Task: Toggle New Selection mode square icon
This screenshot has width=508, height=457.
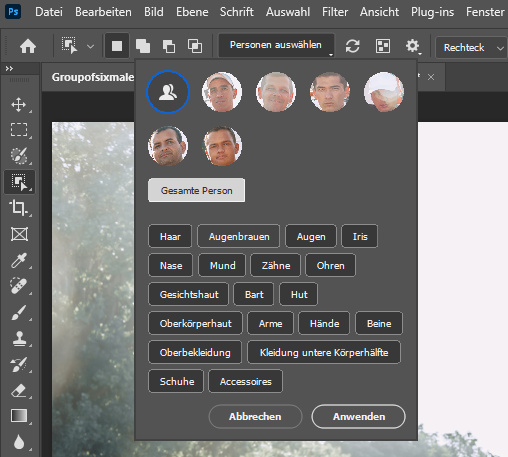Action: tap(117, 46)
